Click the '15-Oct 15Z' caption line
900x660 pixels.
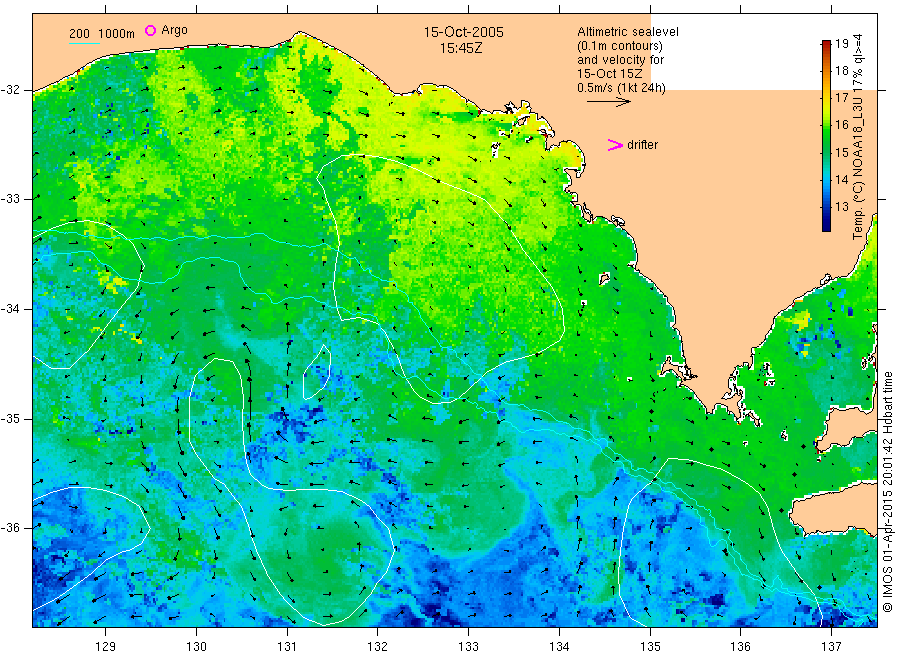pyautogui.click(x=610, y=73)
